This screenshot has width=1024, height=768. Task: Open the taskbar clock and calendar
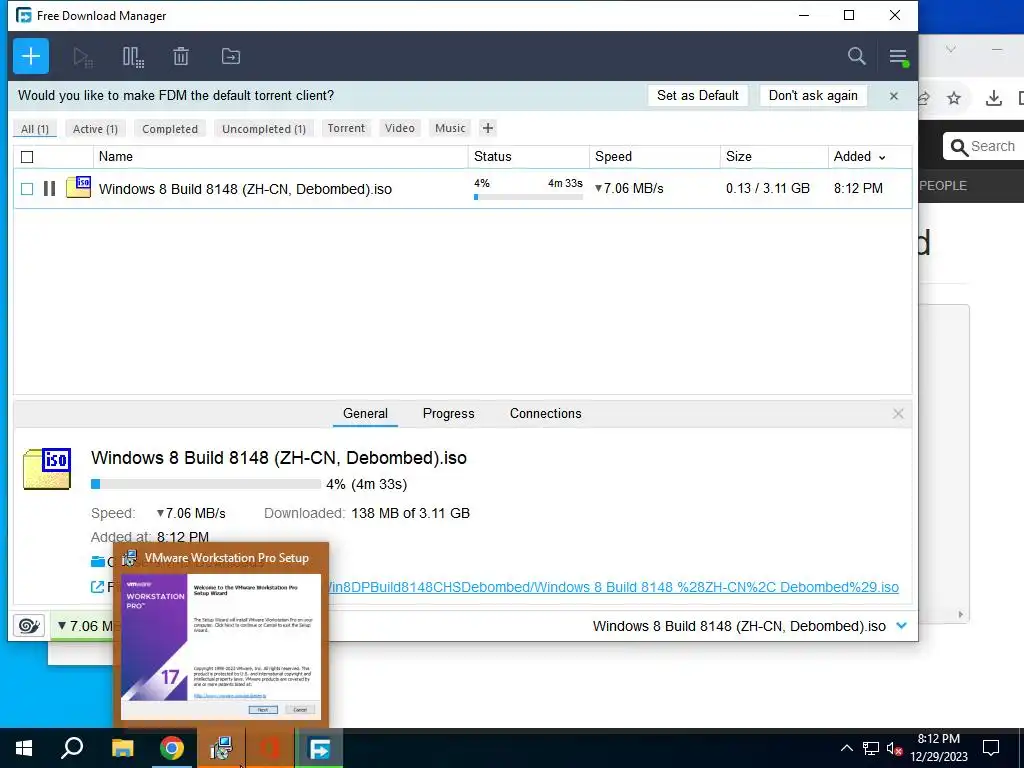pyautogui.click(x=939, y=748)
